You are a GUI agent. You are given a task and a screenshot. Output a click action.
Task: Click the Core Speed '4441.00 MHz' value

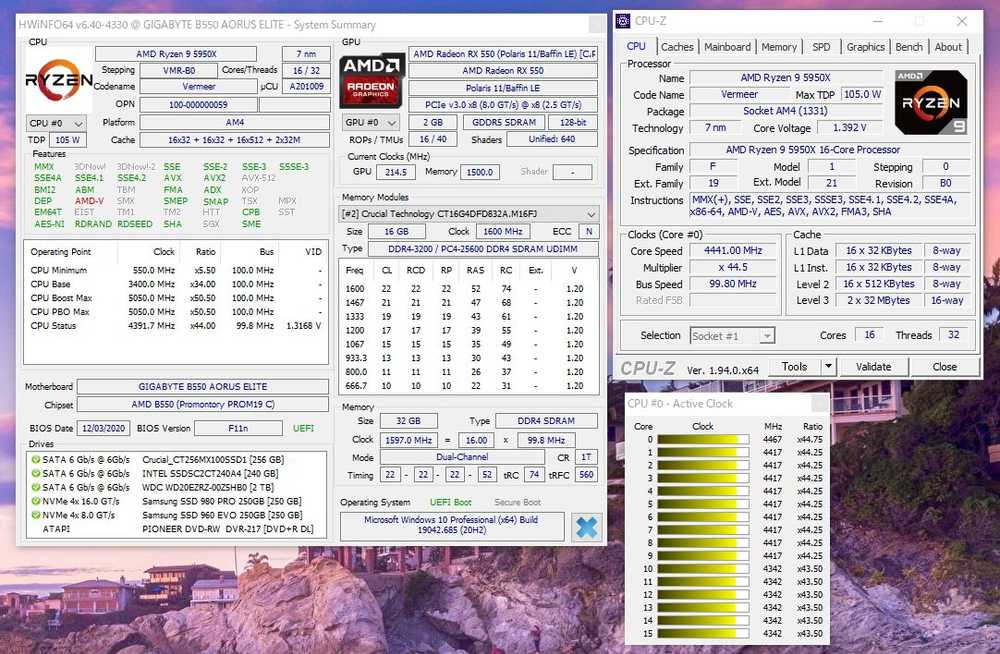tap(733, 251)
